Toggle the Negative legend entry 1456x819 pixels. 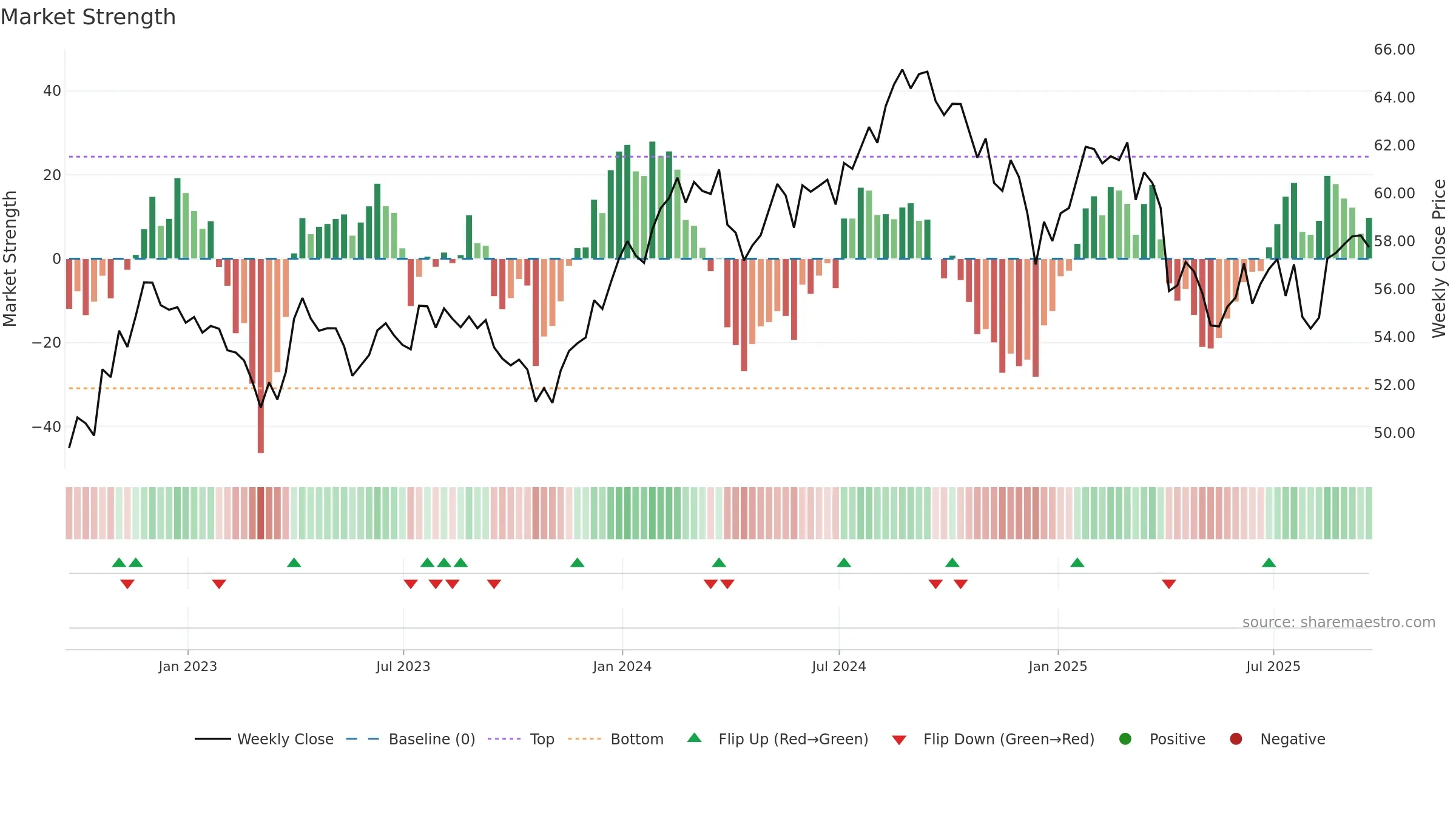tap(1277, 739)
